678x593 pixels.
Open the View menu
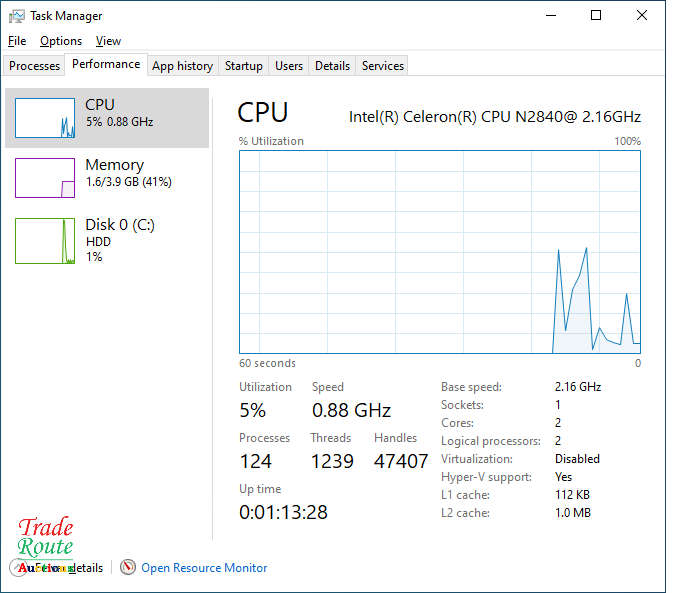coord(108,41)
